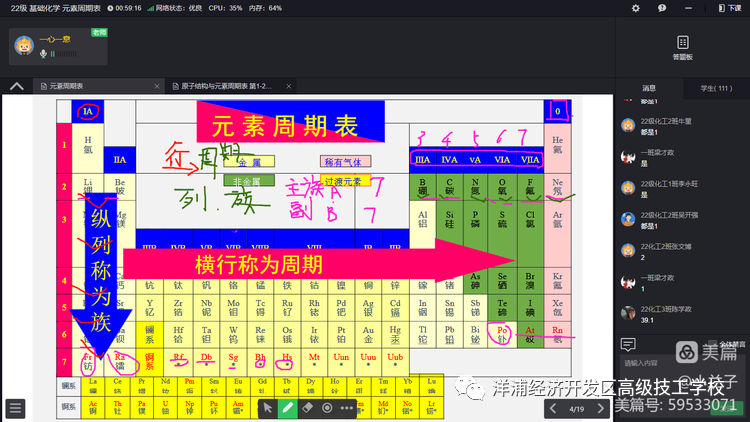Open more annotation tools (three dots)
Image resolution: width=750 pixels, height=422 pixels.
tap(347, 408)
